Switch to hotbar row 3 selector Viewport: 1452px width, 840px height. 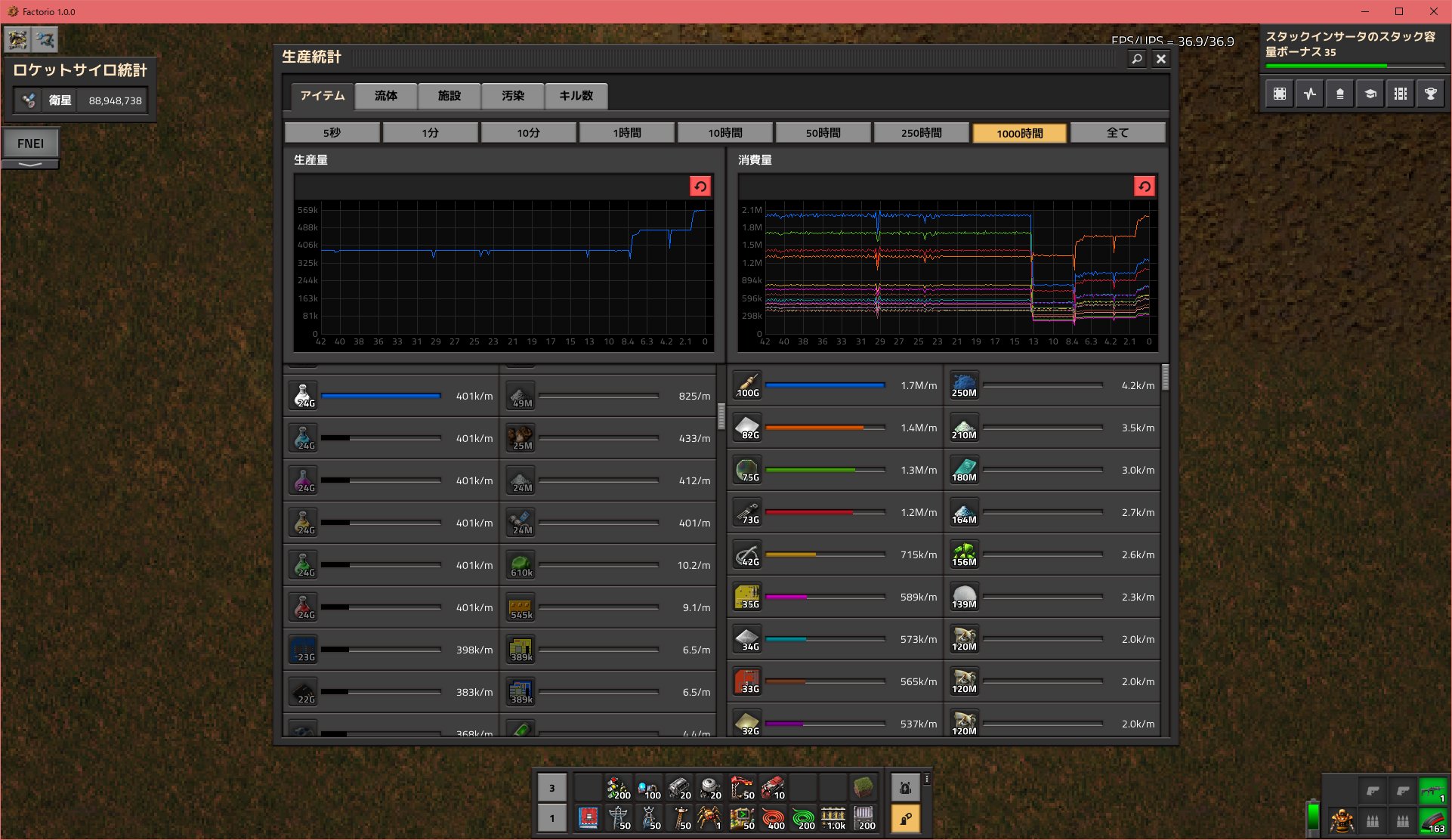[551, 788]
